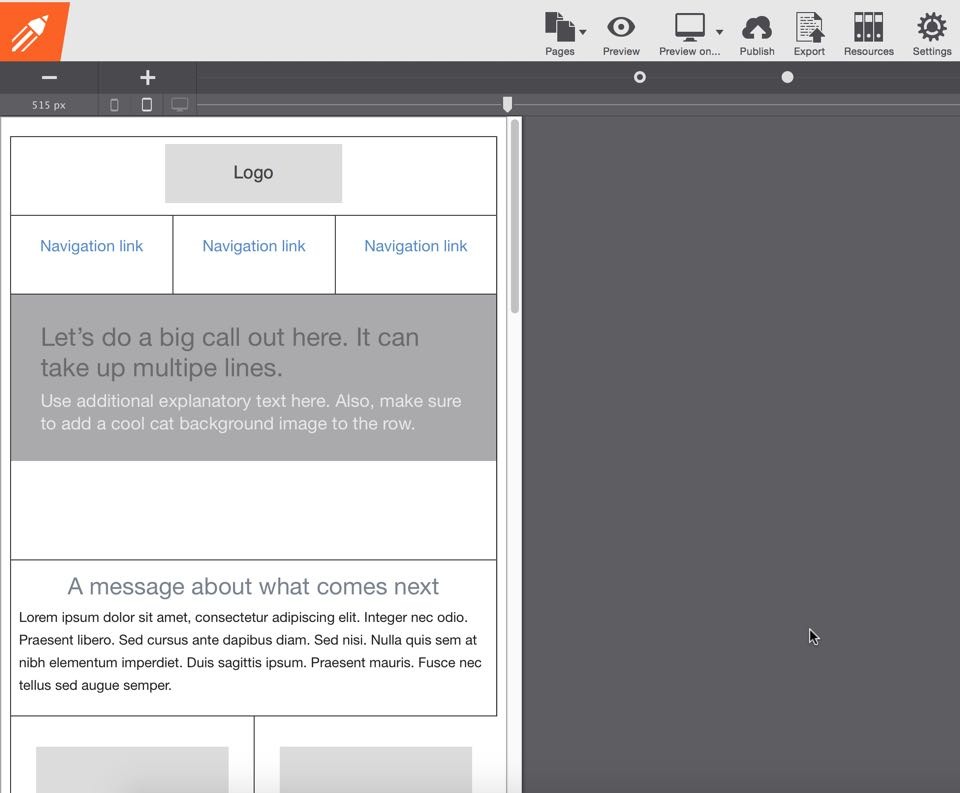The width and height of the screenshot is (960, 793).
Task: Click the minus breakpoint button
Action: [49, 77]
